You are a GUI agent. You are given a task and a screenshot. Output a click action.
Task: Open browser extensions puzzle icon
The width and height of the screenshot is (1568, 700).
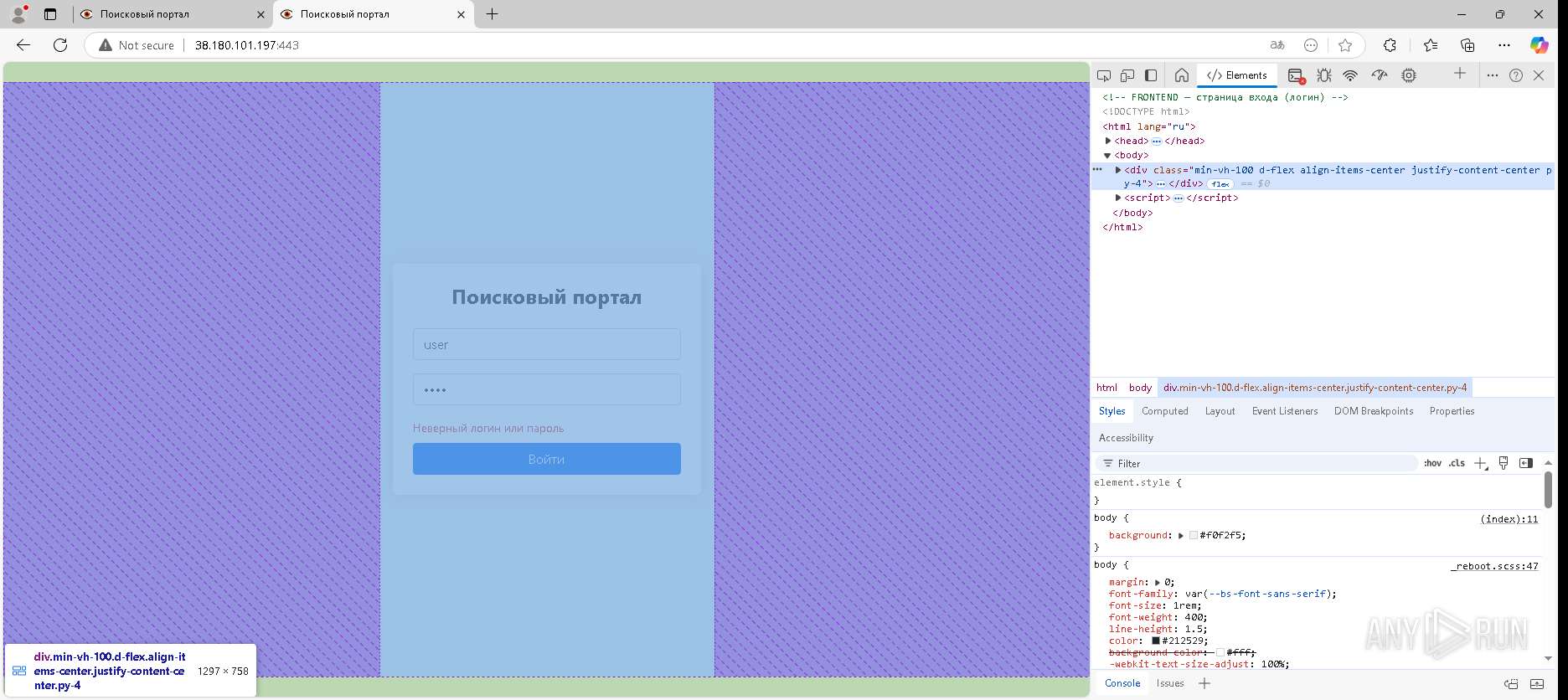[1390, 45]
